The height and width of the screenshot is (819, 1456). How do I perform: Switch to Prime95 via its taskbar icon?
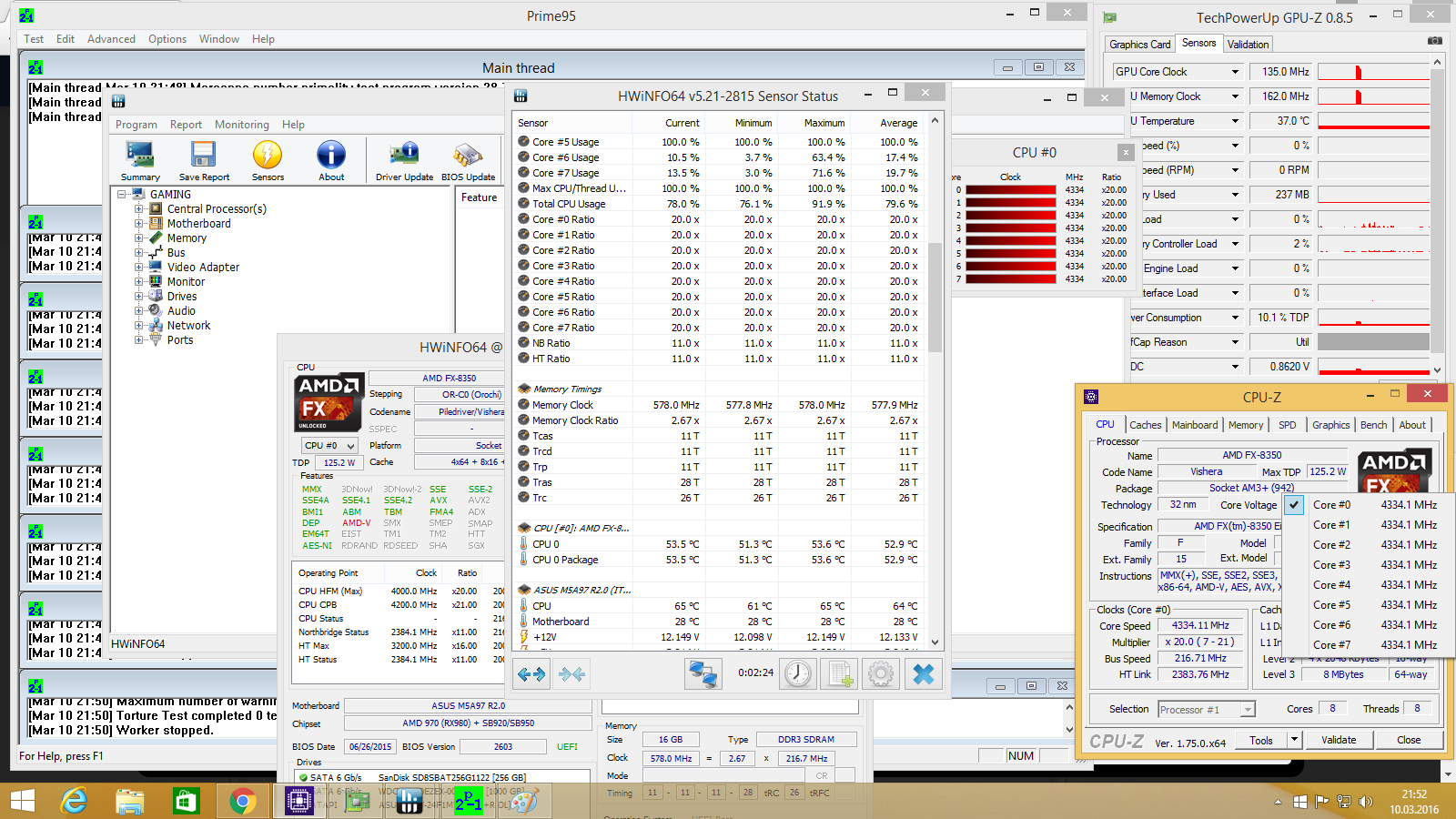[x=469, y=801]
